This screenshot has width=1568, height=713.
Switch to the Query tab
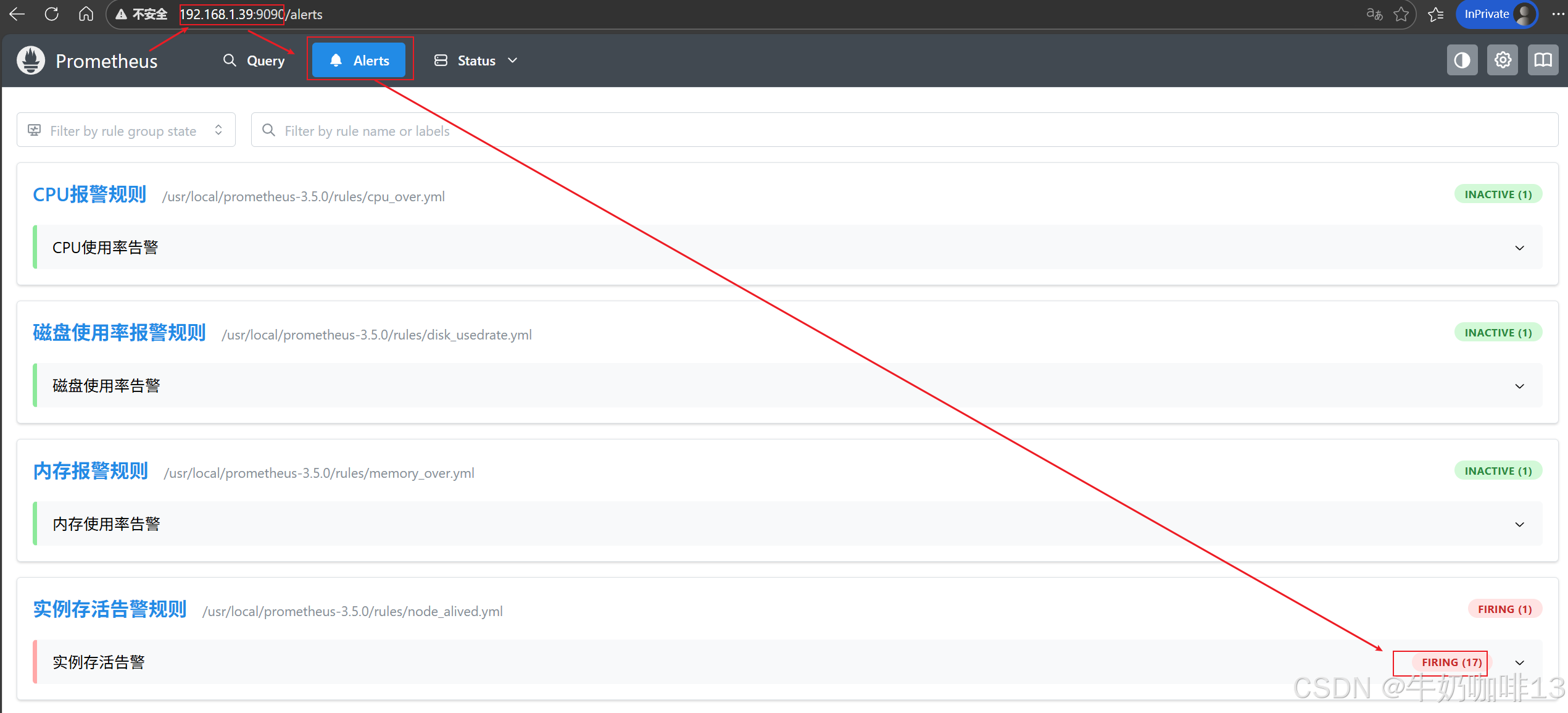coord(254,60)
